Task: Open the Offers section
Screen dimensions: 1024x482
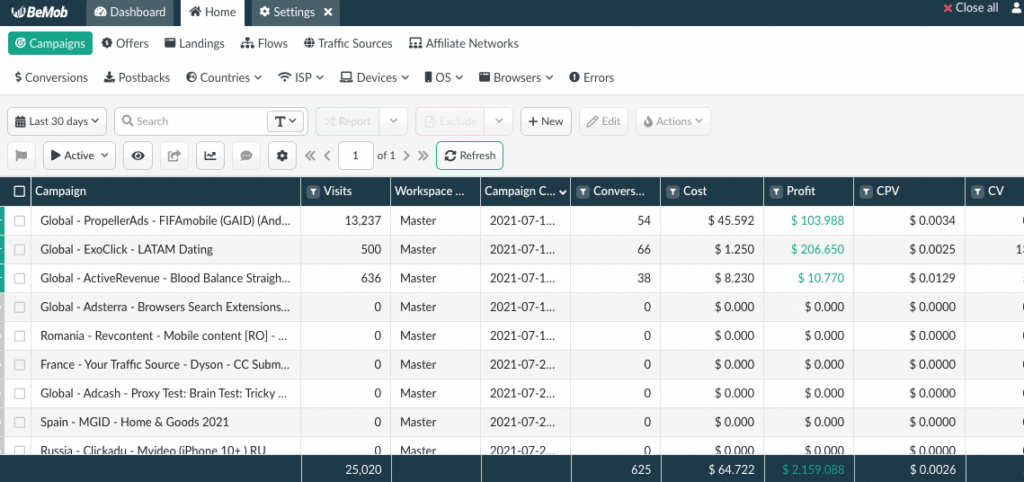Action: click(x=125, y=43)
